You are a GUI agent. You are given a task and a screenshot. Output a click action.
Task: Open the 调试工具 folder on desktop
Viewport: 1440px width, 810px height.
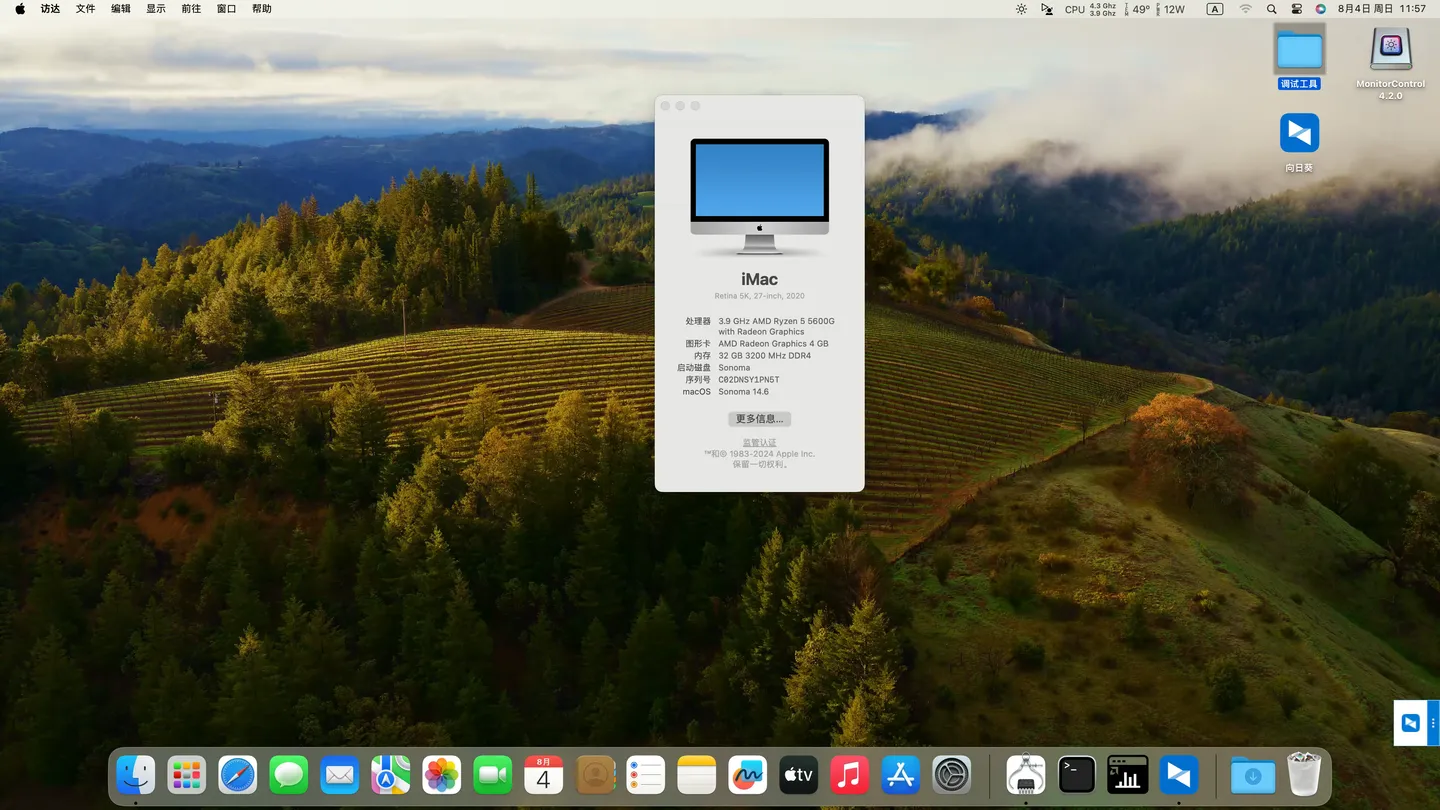pos(1299,51)
